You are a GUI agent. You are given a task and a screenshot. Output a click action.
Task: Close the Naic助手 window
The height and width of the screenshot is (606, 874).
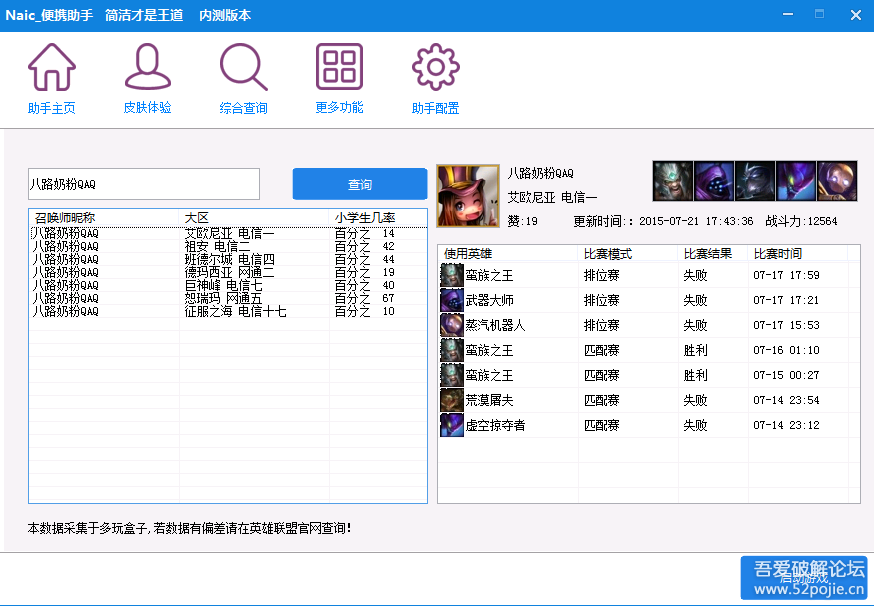(x=856, y=15)
